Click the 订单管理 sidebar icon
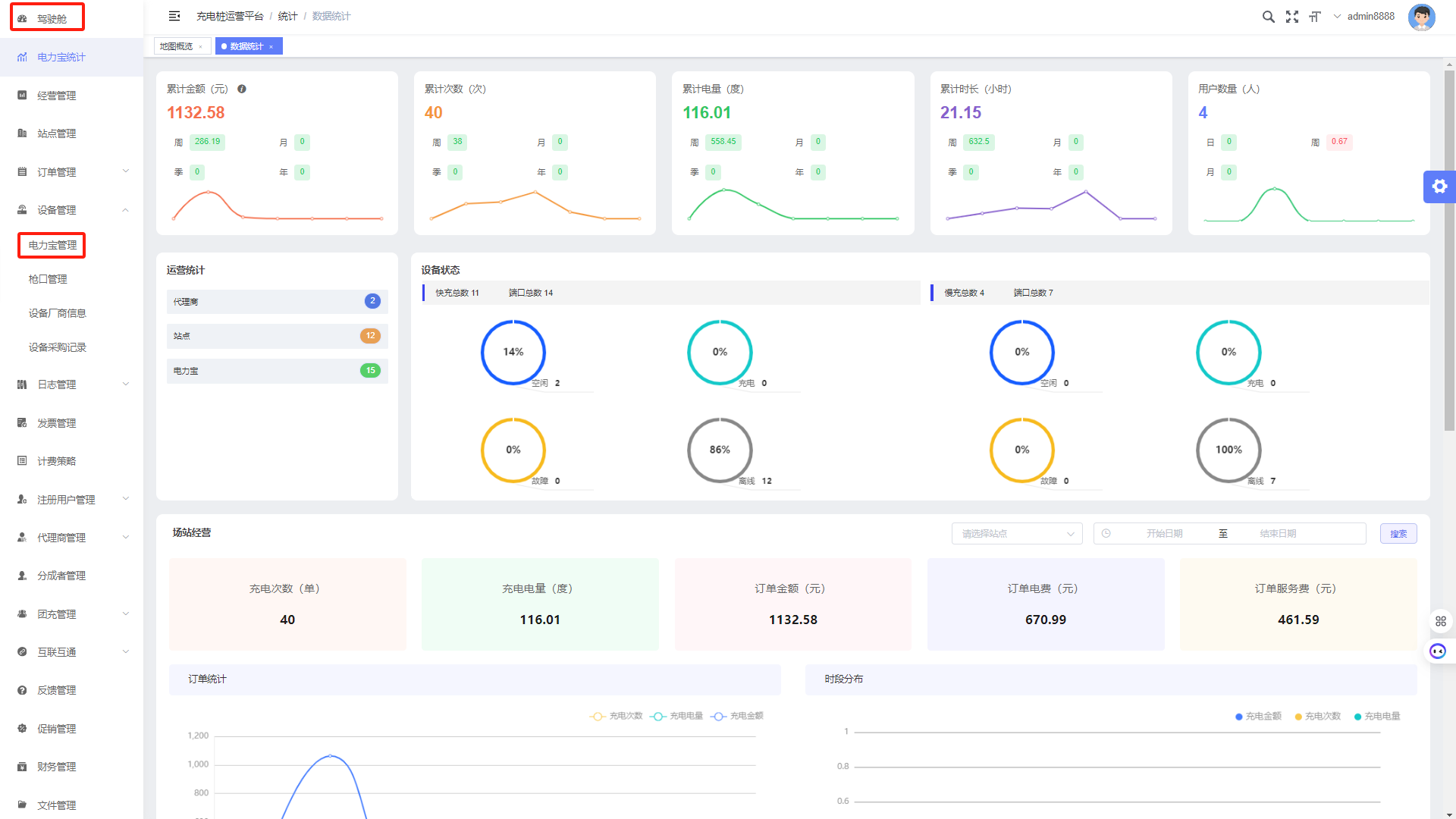The width and height of the screenshot is (1456, 819). 22,172
